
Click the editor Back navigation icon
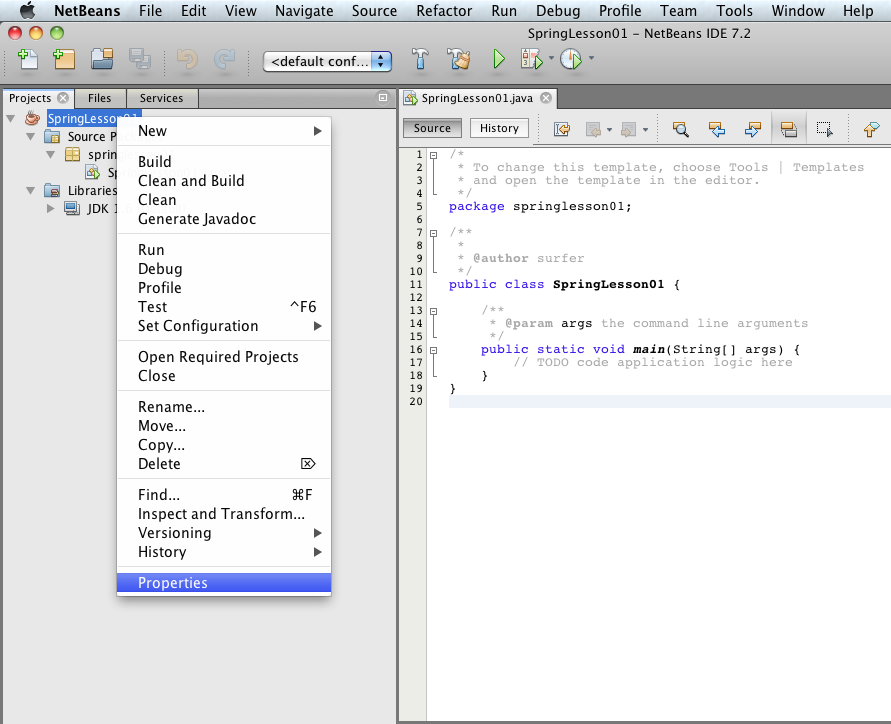pos(593,130)
